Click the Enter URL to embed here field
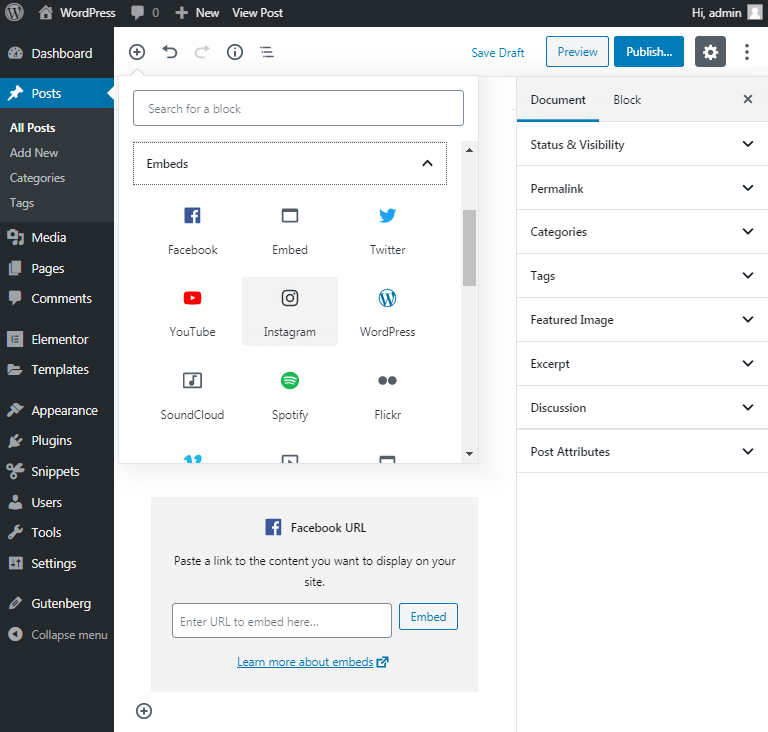The width and height of the screenshot is (768, 732). [x=282, y=621]
